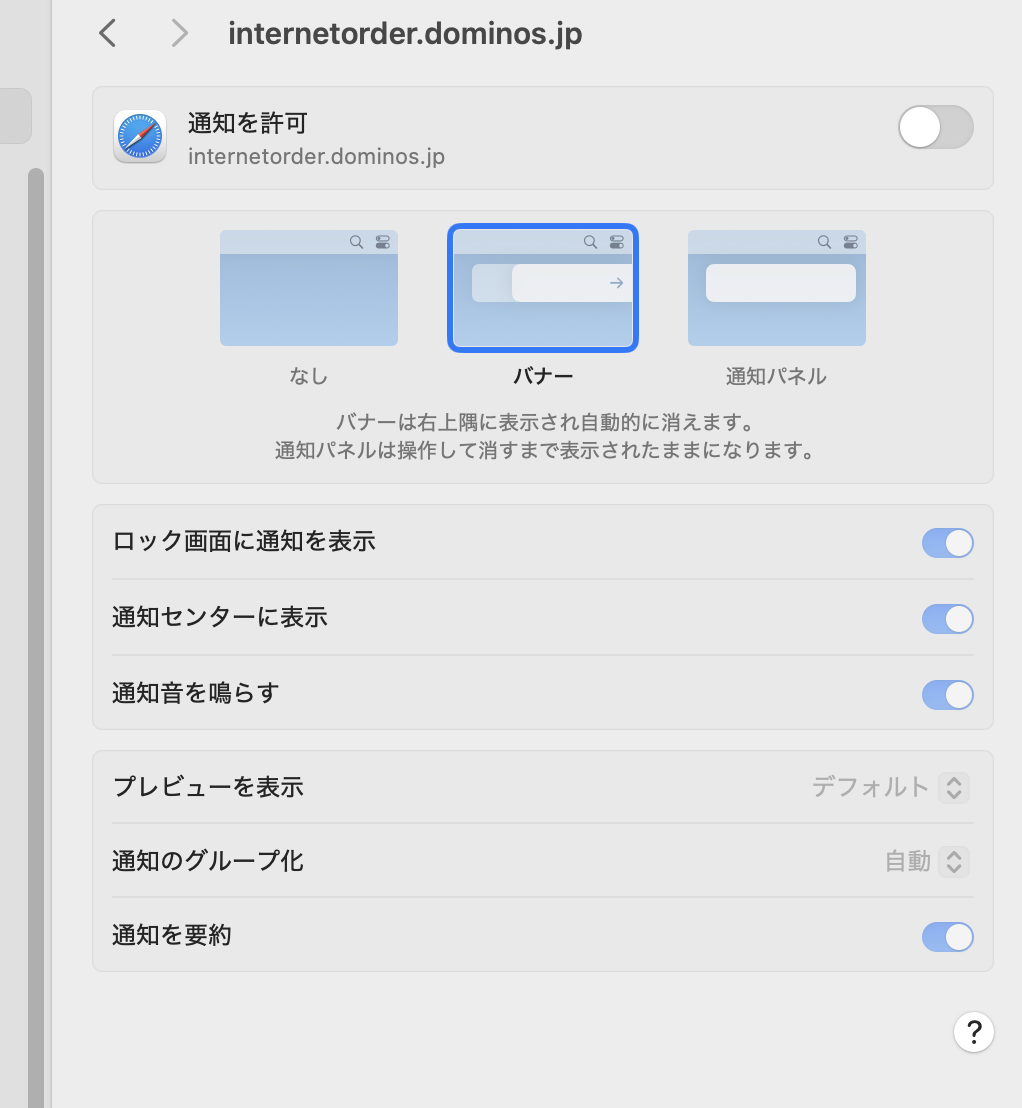The height and width of the screenshot is (1108, 1022).
Task: Click the 通知のグループ化 label
Action: pos(208,861)
